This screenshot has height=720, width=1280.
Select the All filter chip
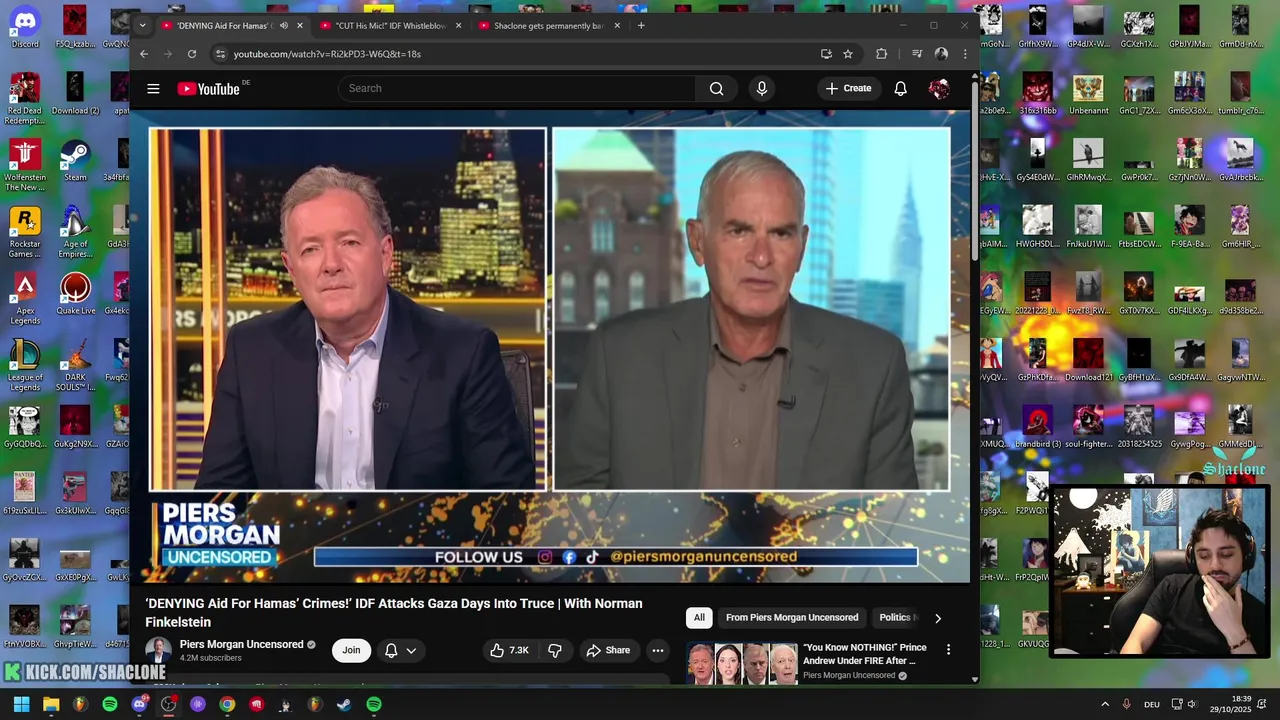tap(699, 618)
